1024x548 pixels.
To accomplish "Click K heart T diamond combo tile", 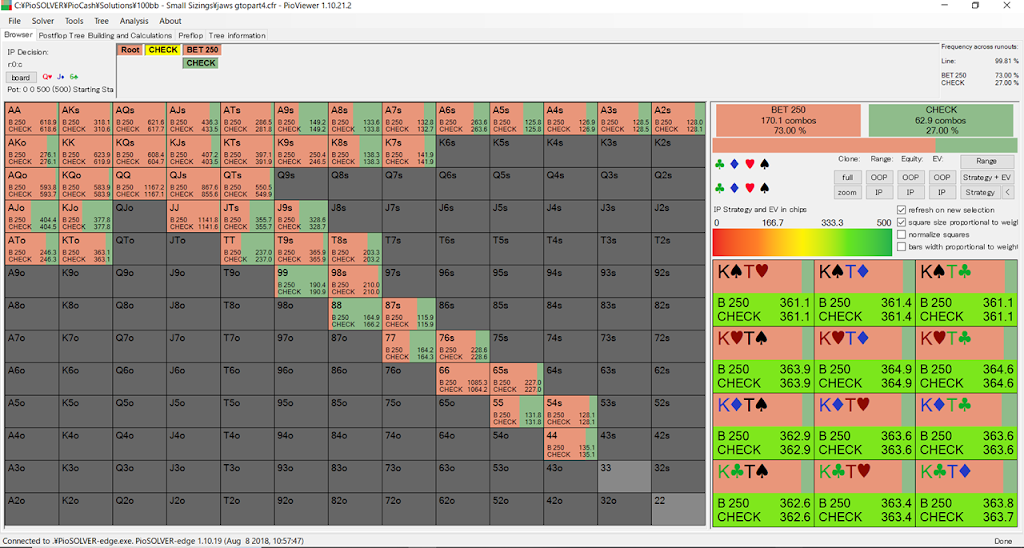I will (865, 359).
